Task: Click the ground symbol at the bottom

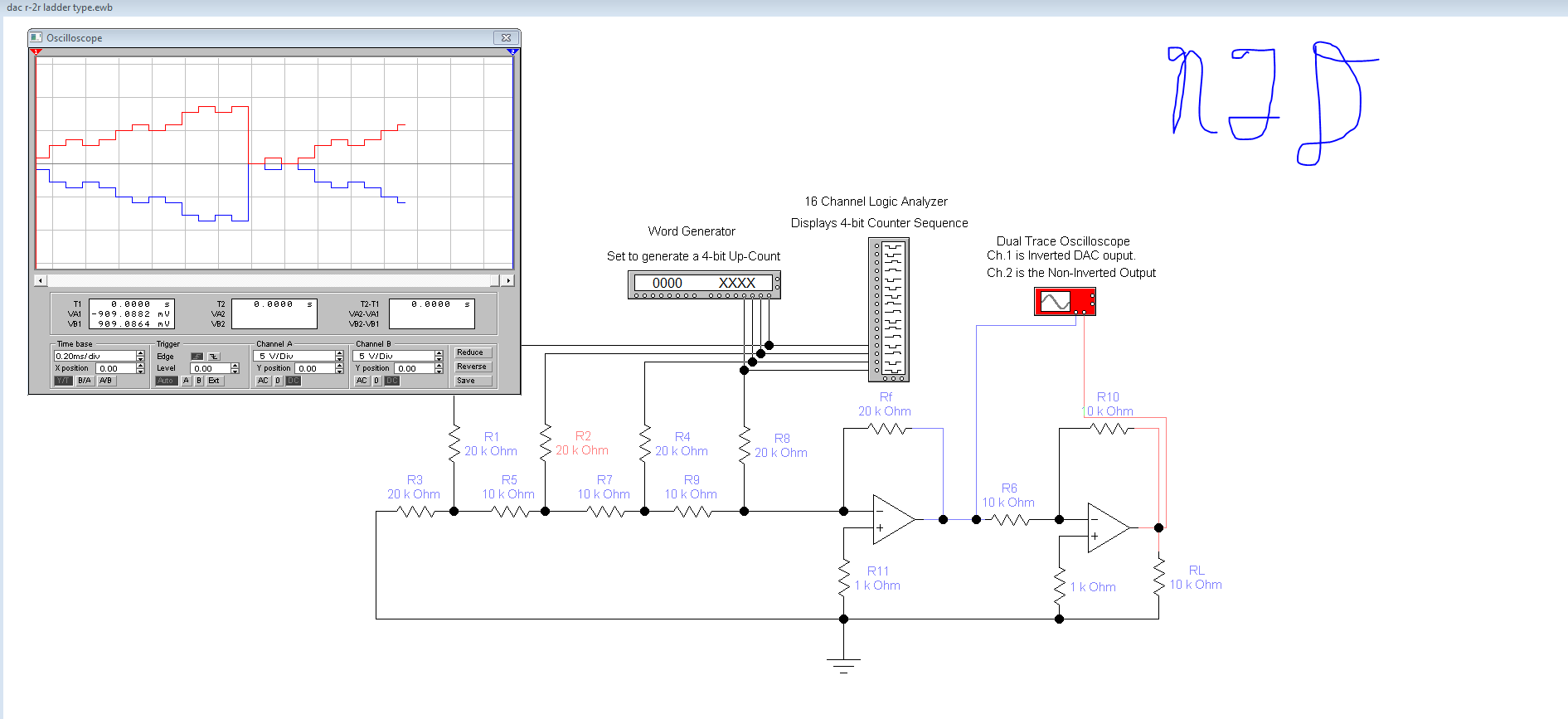Action: pyautogui.click(x=843, y=664)
